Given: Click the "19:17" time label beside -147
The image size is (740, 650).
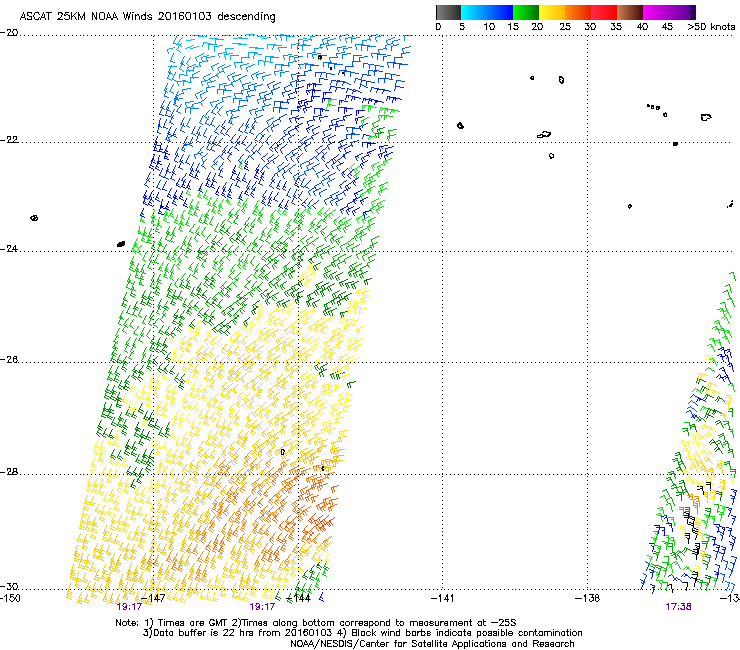Looking at the screenshot, I should pos(129,607).
